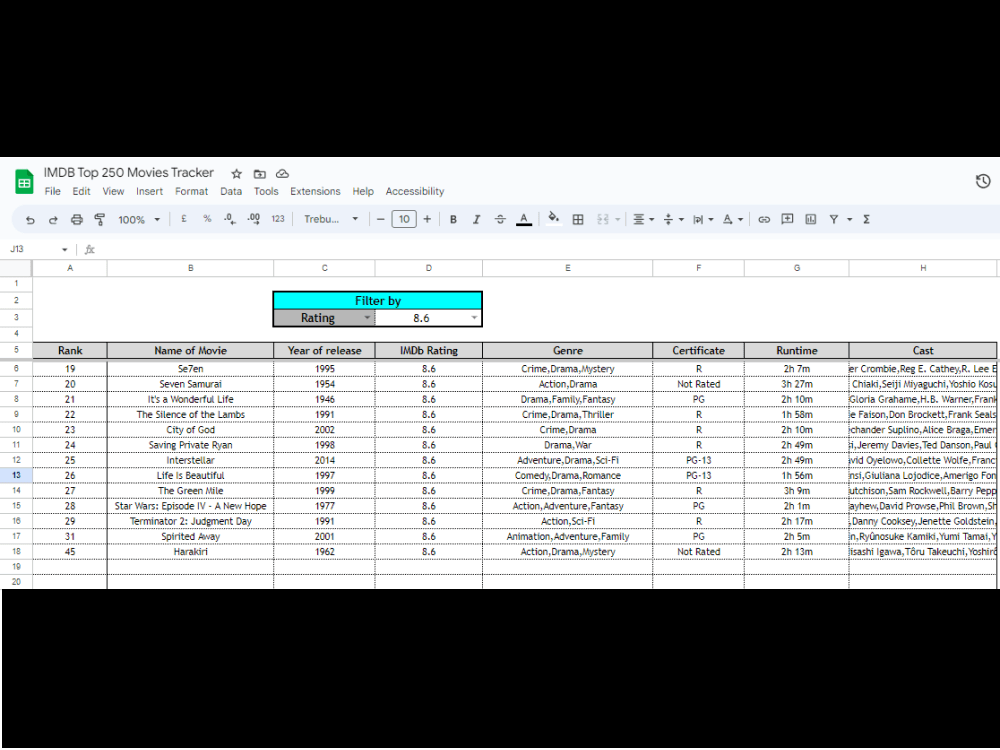This screenshot has height=750, width=1000.
Task: Open the text color picker
Action: pyautogui.click(x=524, y=219)
